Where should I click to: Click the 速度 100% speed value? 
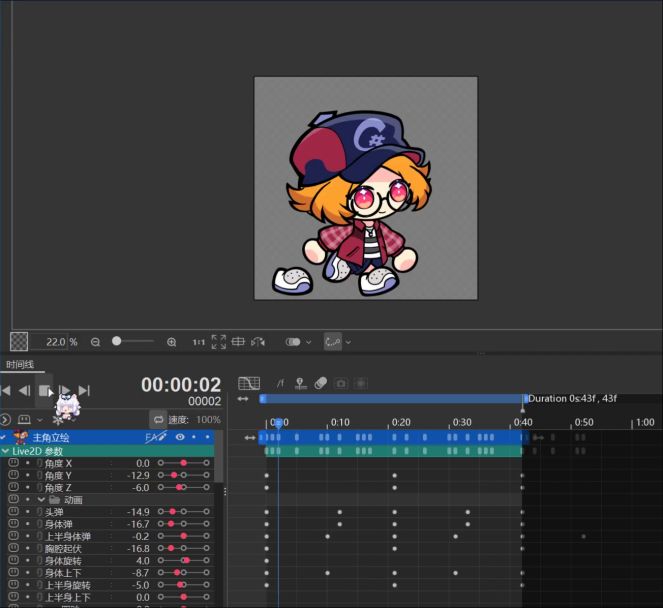point(208,420)
